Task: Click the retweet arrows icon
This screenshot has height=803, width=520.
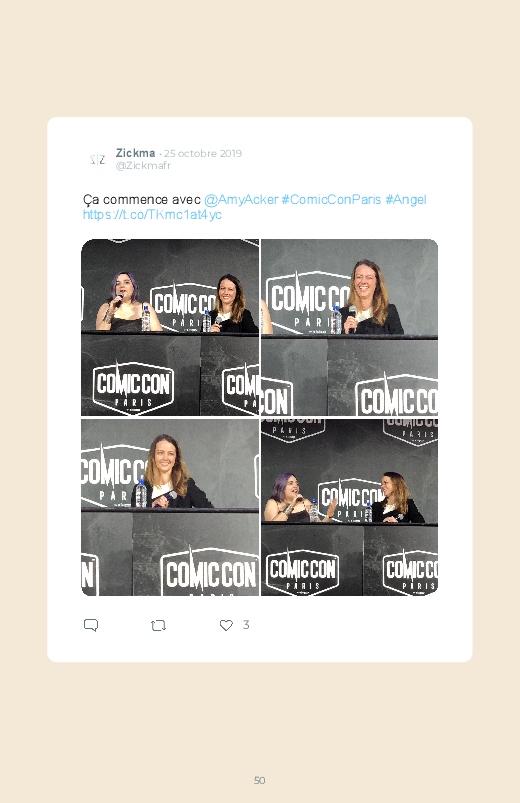Action: (x=158, y=625)
